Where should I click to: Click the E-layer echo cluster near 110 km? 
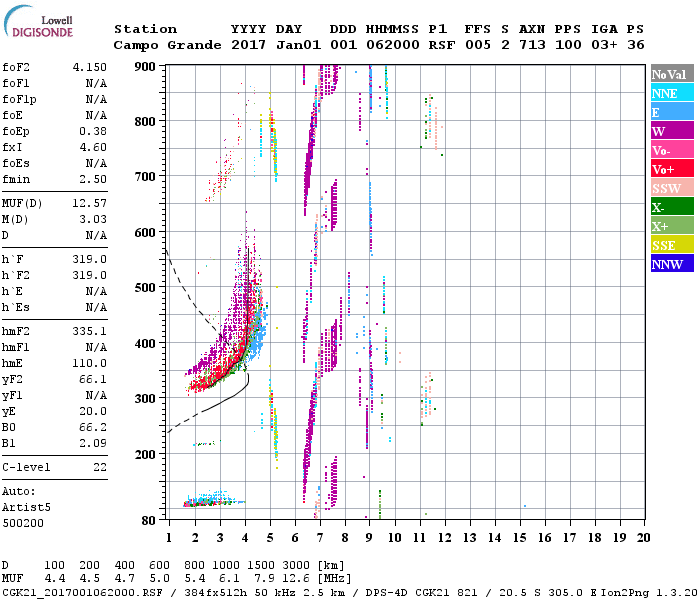(214, 500)
